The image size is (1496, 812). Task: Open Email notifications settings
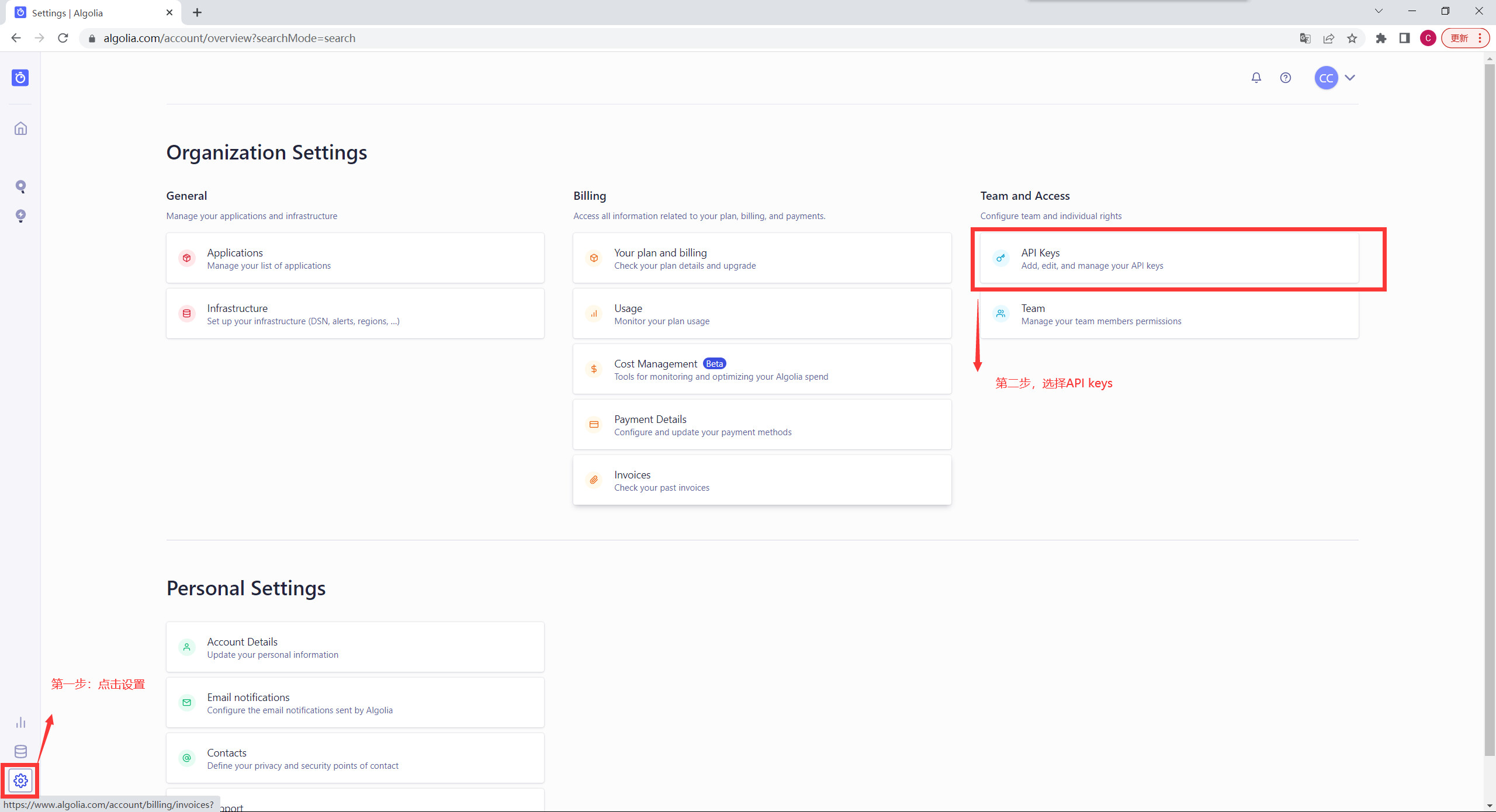pos(355,702)
